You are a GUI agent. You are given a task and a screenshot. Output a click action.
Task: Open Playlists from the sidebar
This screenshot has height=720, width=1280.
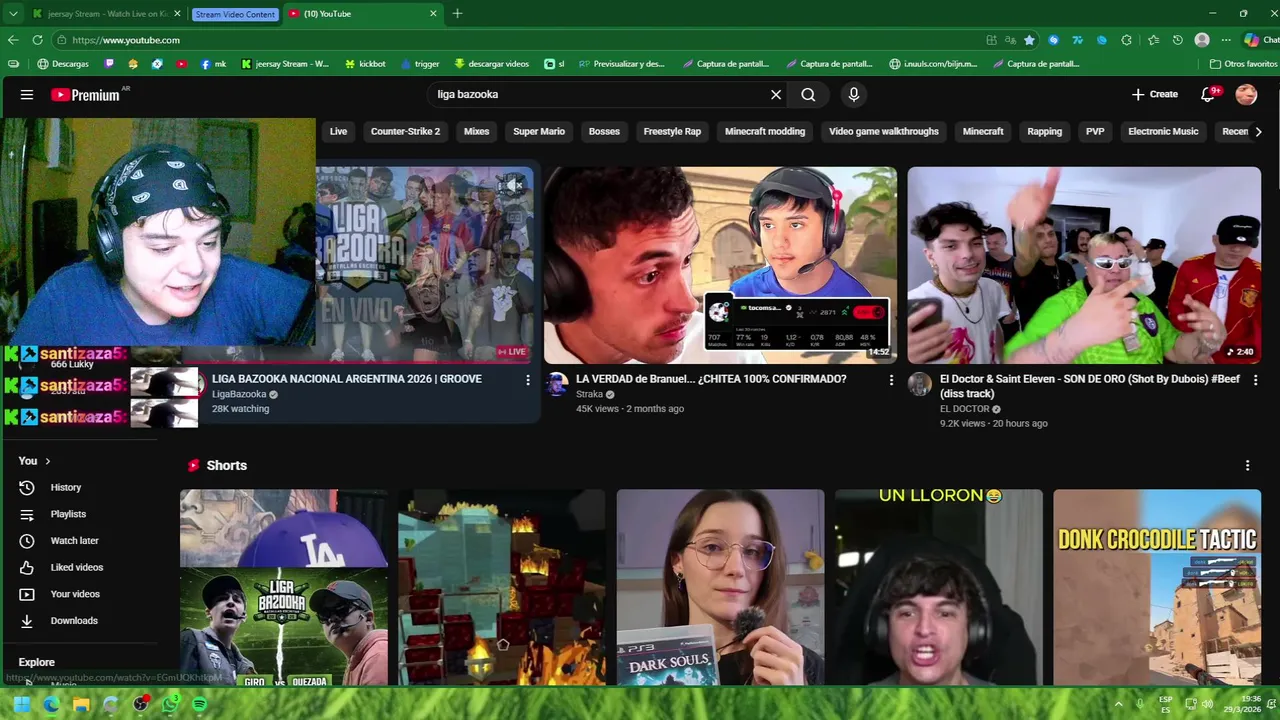(68, 514)
